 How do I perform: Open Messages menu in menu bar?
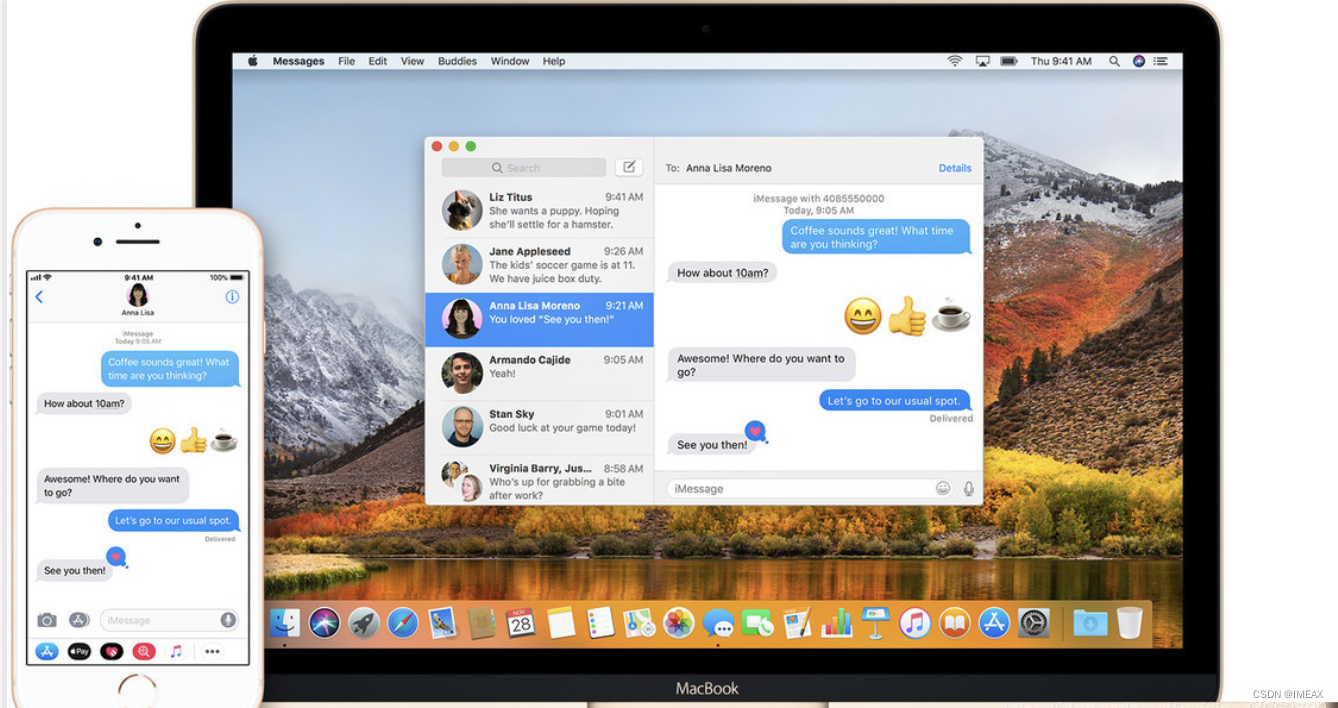(x=298, y=61)
